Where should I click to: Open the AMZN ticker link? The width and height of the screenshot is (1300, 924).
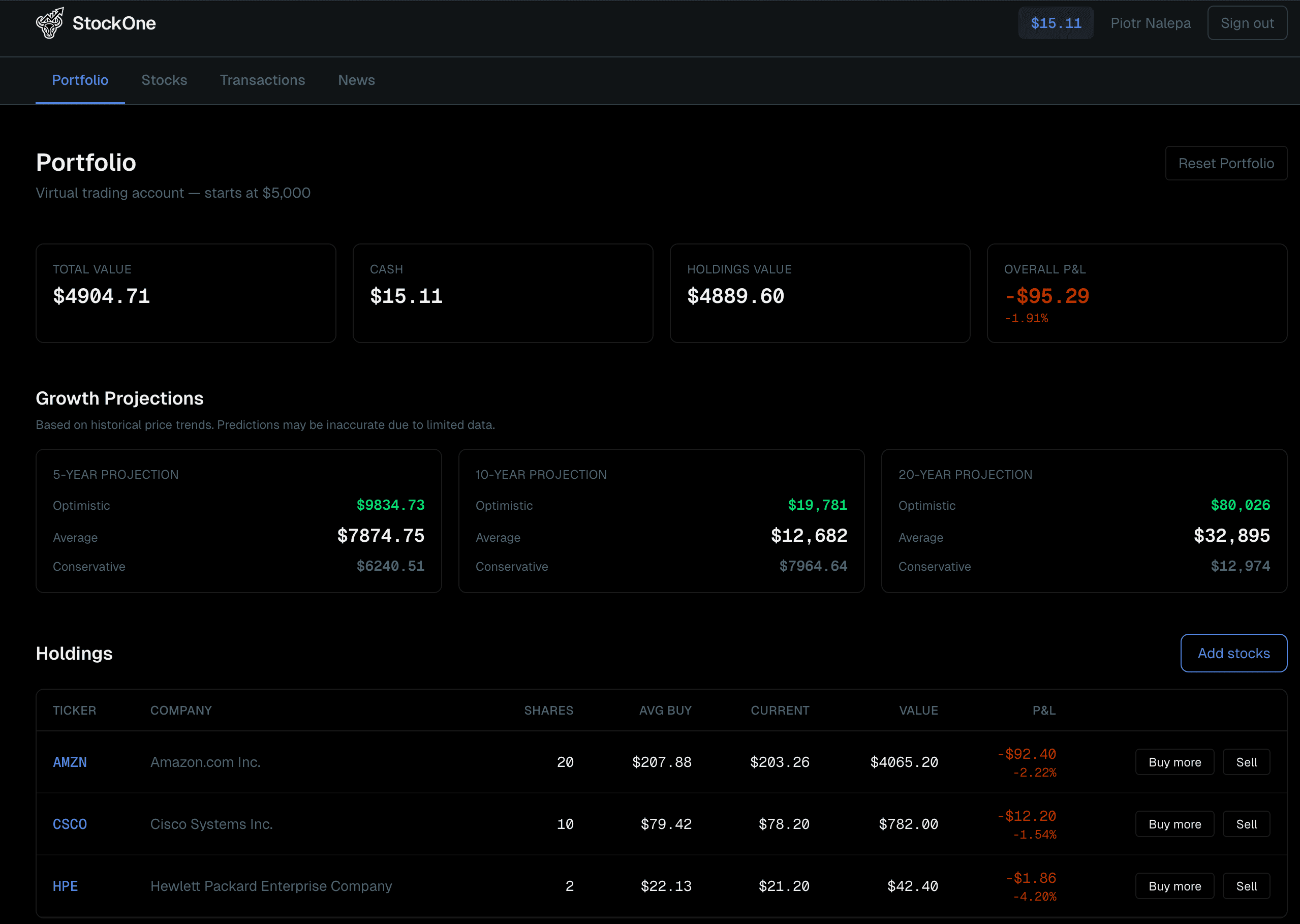70,762
